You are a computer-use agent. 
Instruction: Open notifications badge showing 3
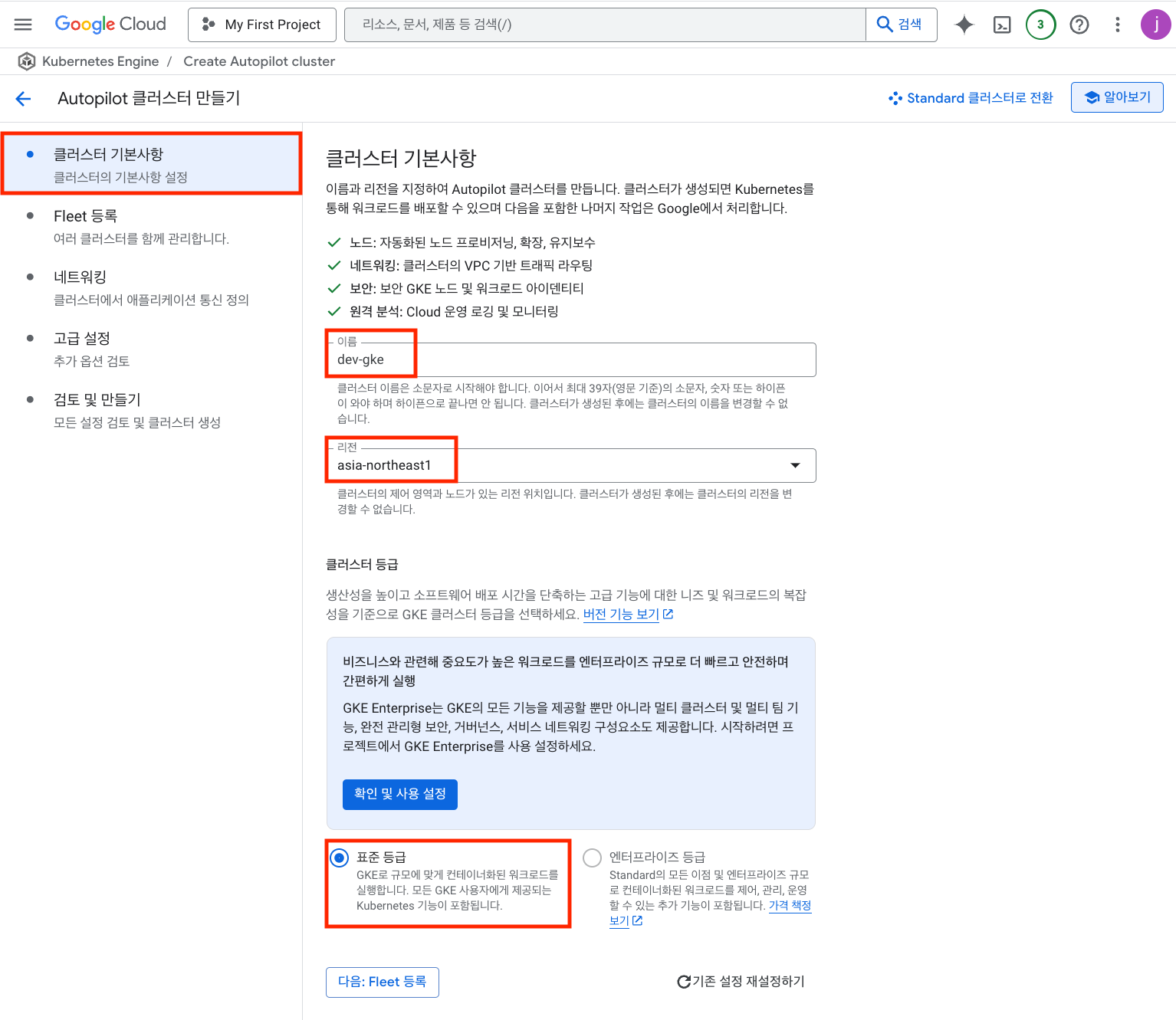point(1040,25)
